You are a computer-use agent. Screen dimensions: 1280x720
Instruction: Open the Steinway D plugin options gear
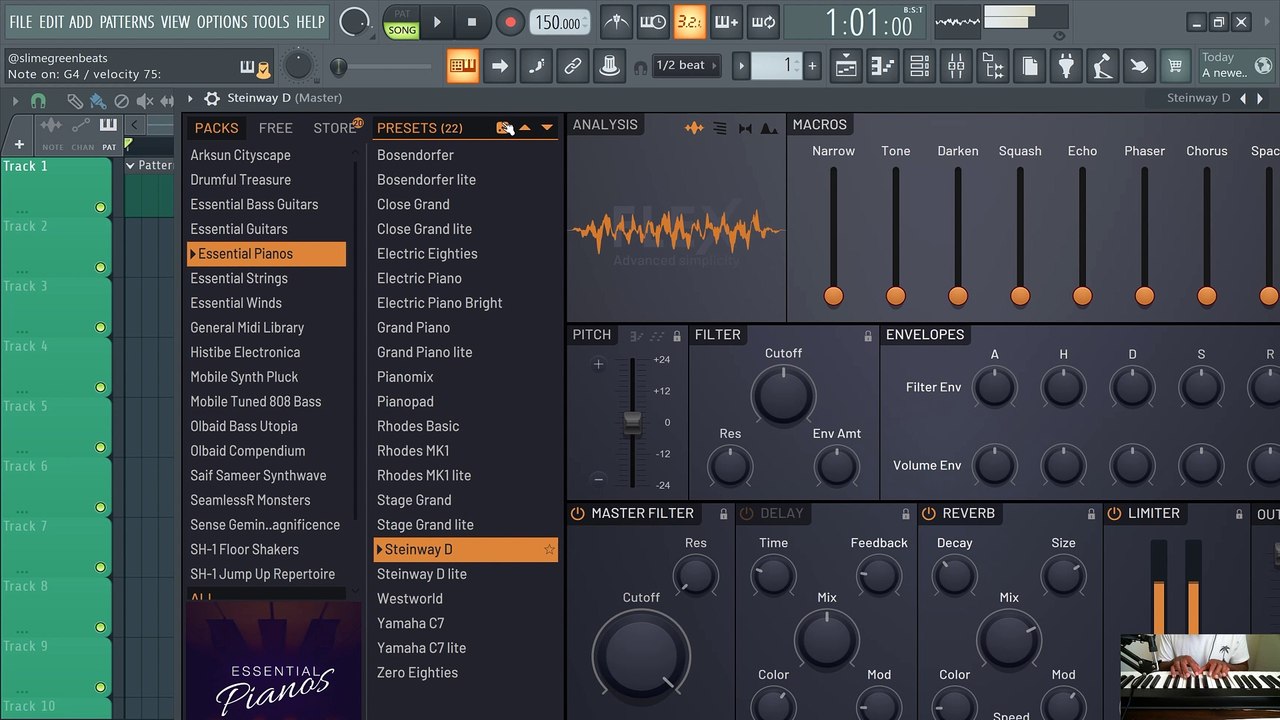[212, 98]
